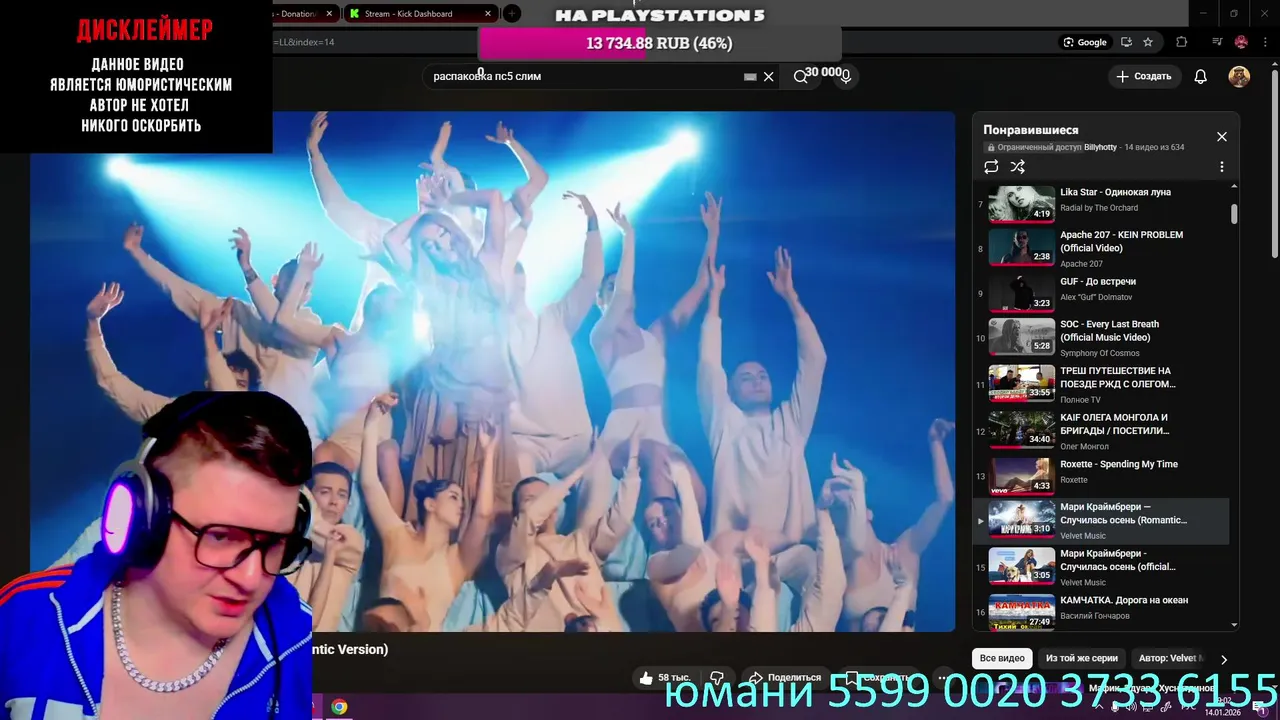
Task: Click the playlist scrollbar thumb
Action: click(x=1234, y=214)
